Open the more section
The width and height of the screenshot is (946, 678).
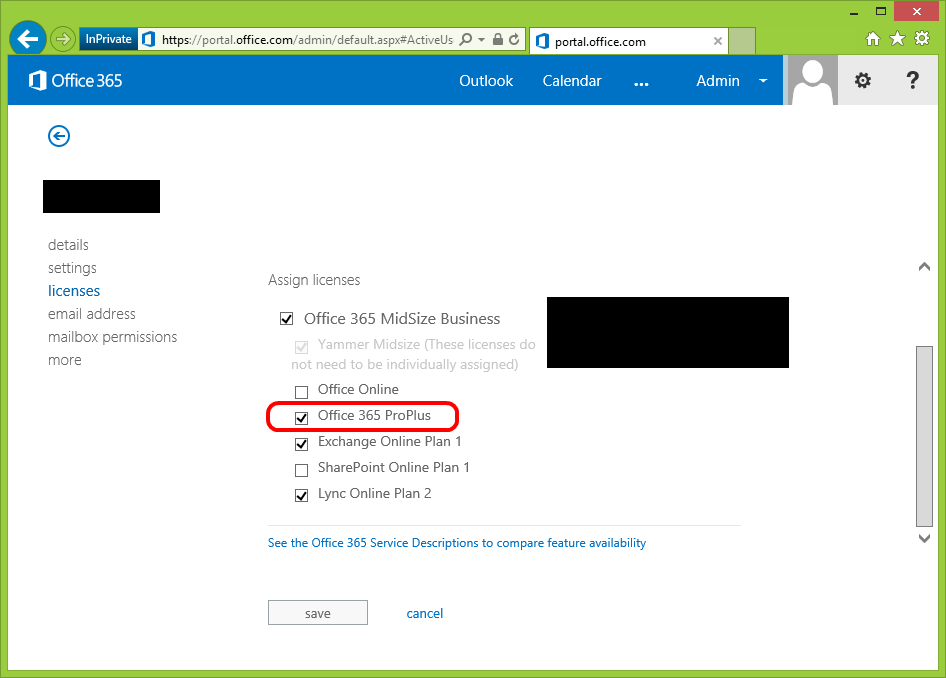65,360
